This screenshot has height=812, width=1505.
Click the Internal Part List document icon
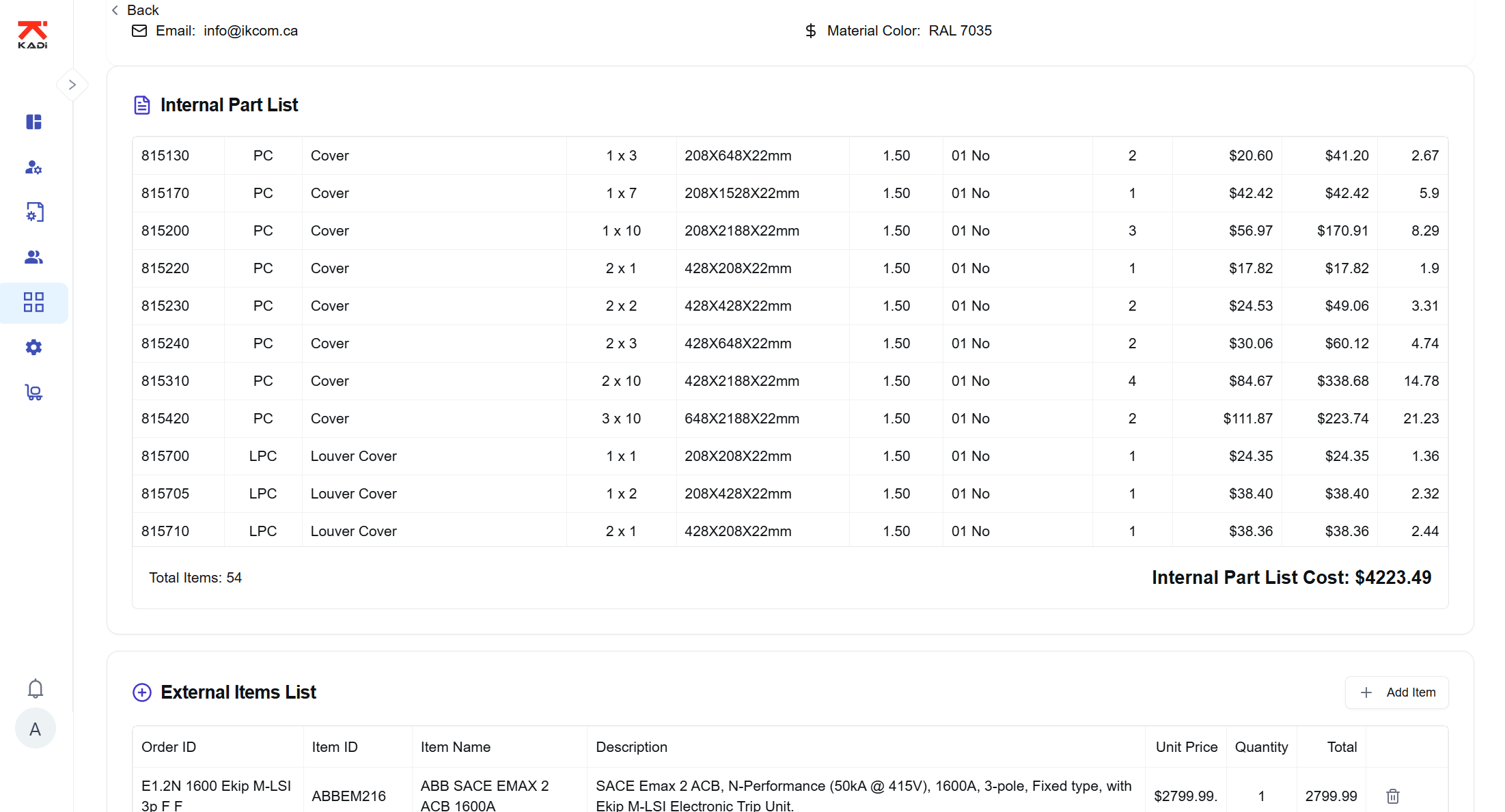[x=141, y=105]
